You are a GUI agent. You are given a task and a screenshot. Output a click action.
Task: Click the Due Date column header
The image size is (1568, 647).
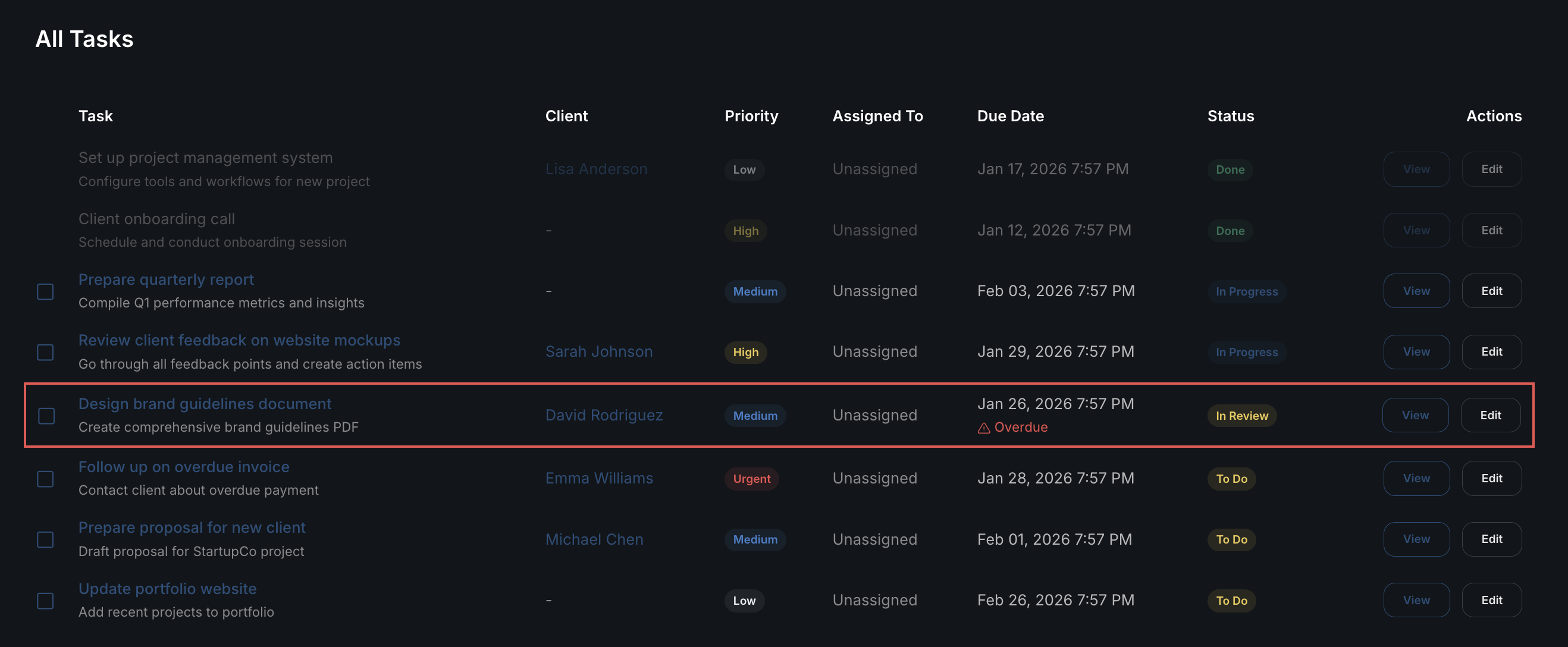point(1010,116)
